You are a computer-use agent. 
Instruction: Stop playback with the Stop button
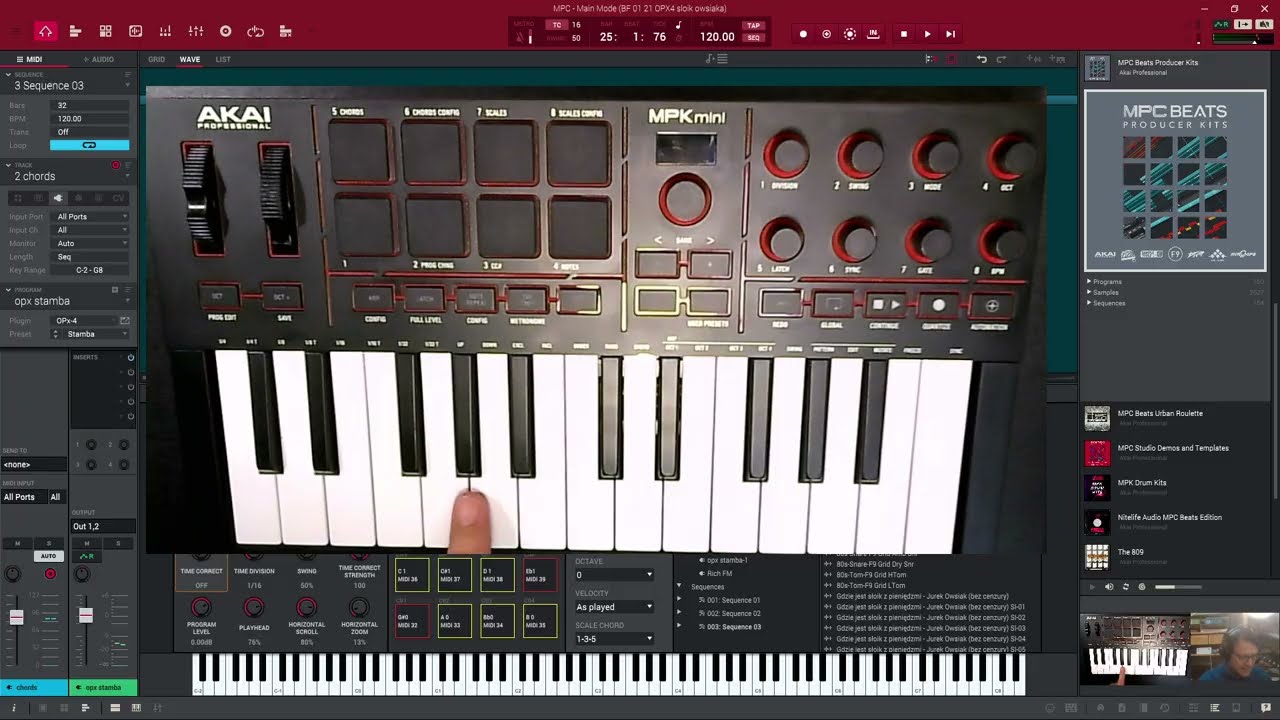tap(904, 34)
